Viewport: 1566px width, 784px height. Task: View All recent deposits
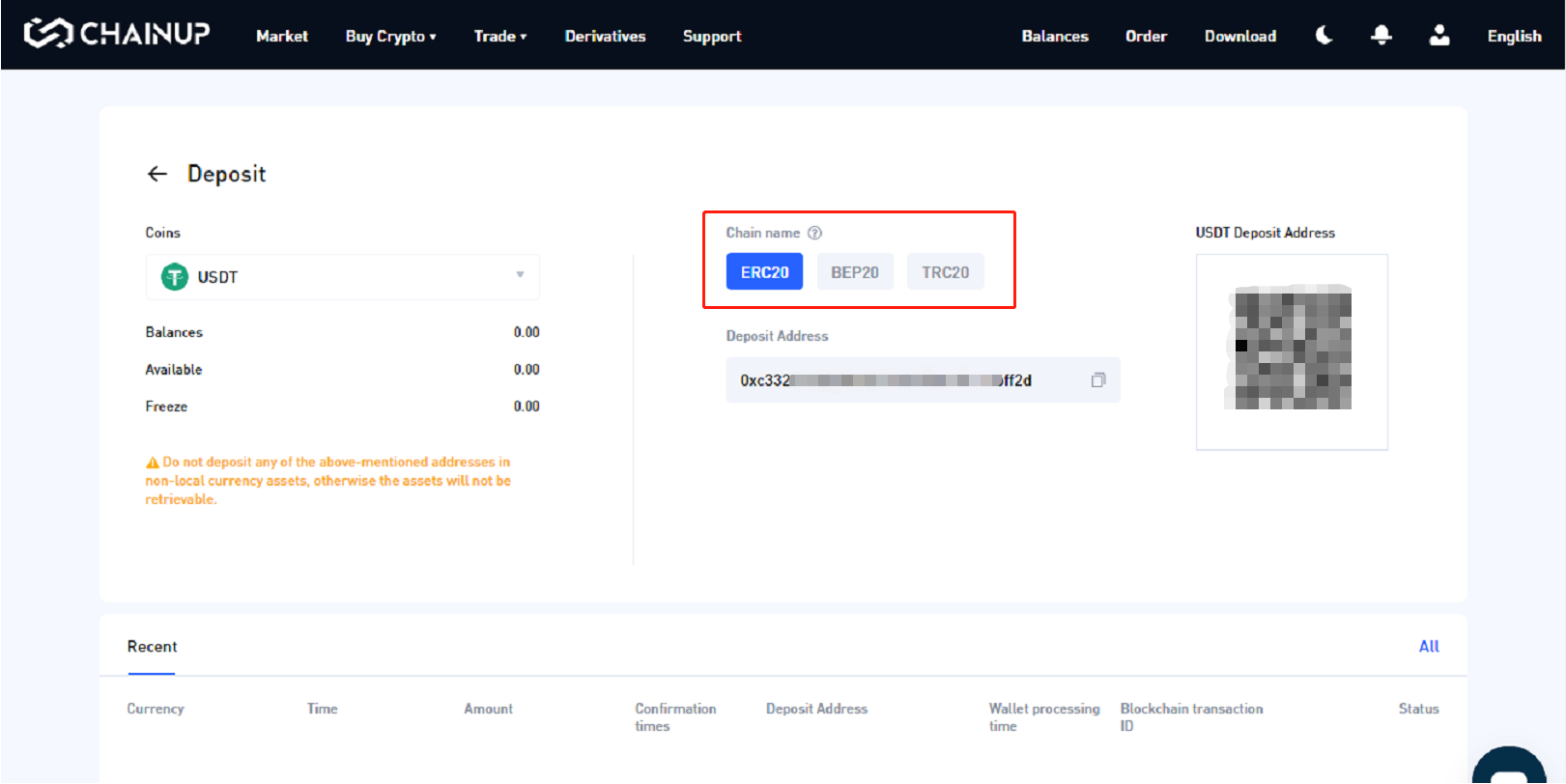(1428, 647)
